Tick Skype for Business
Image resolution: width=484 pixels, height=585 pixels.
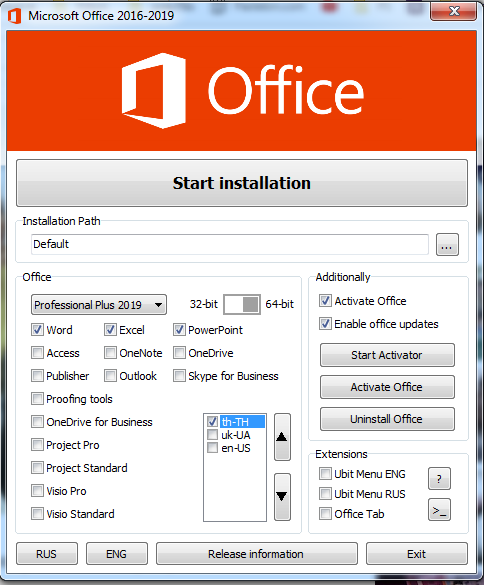(x=179, y=376)
